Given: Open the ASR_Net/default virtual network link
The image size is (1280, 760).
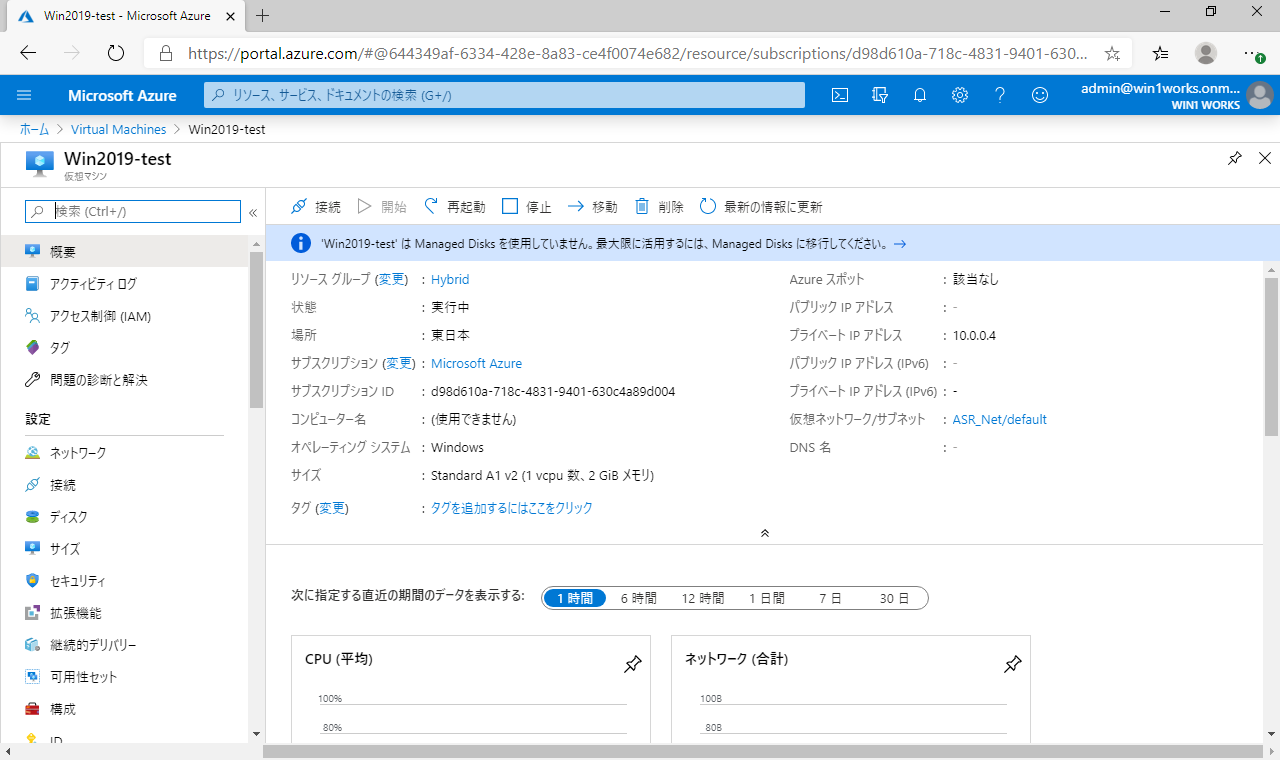Looking at the screenshot, I should 1000,420.
